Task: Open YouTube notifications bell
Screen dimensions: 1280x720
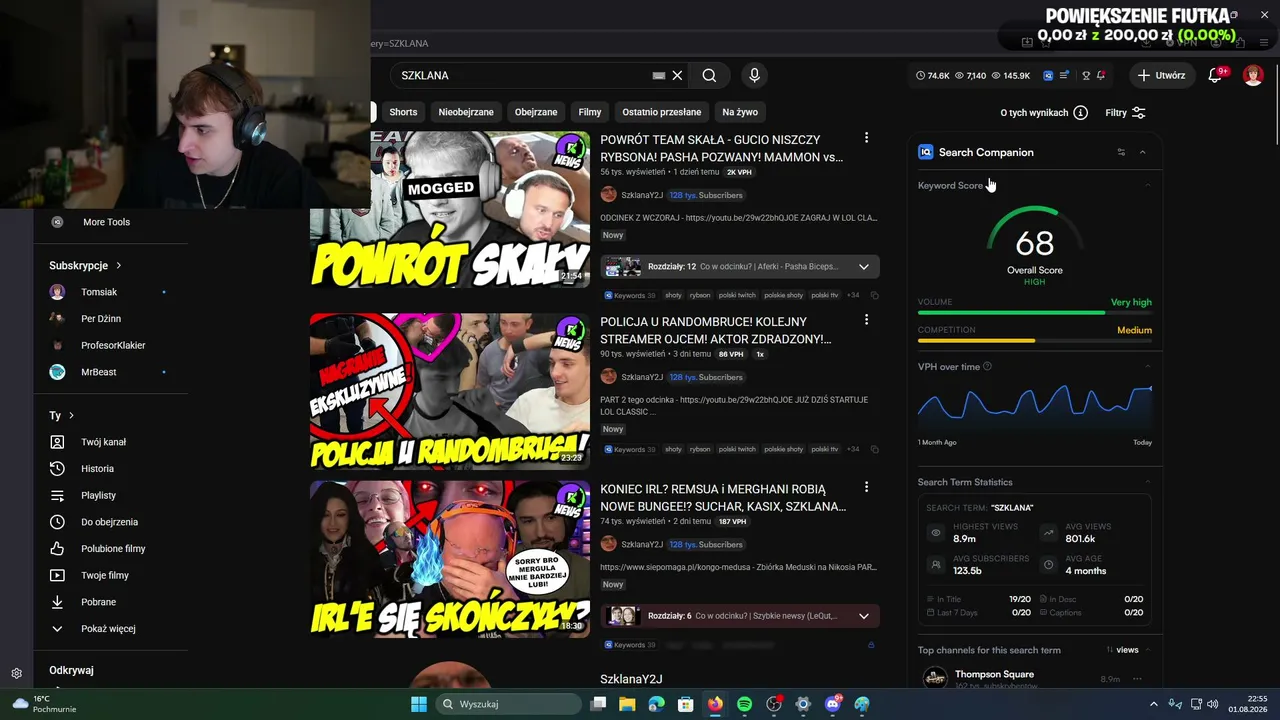Action: click(x=1215, y=75)
